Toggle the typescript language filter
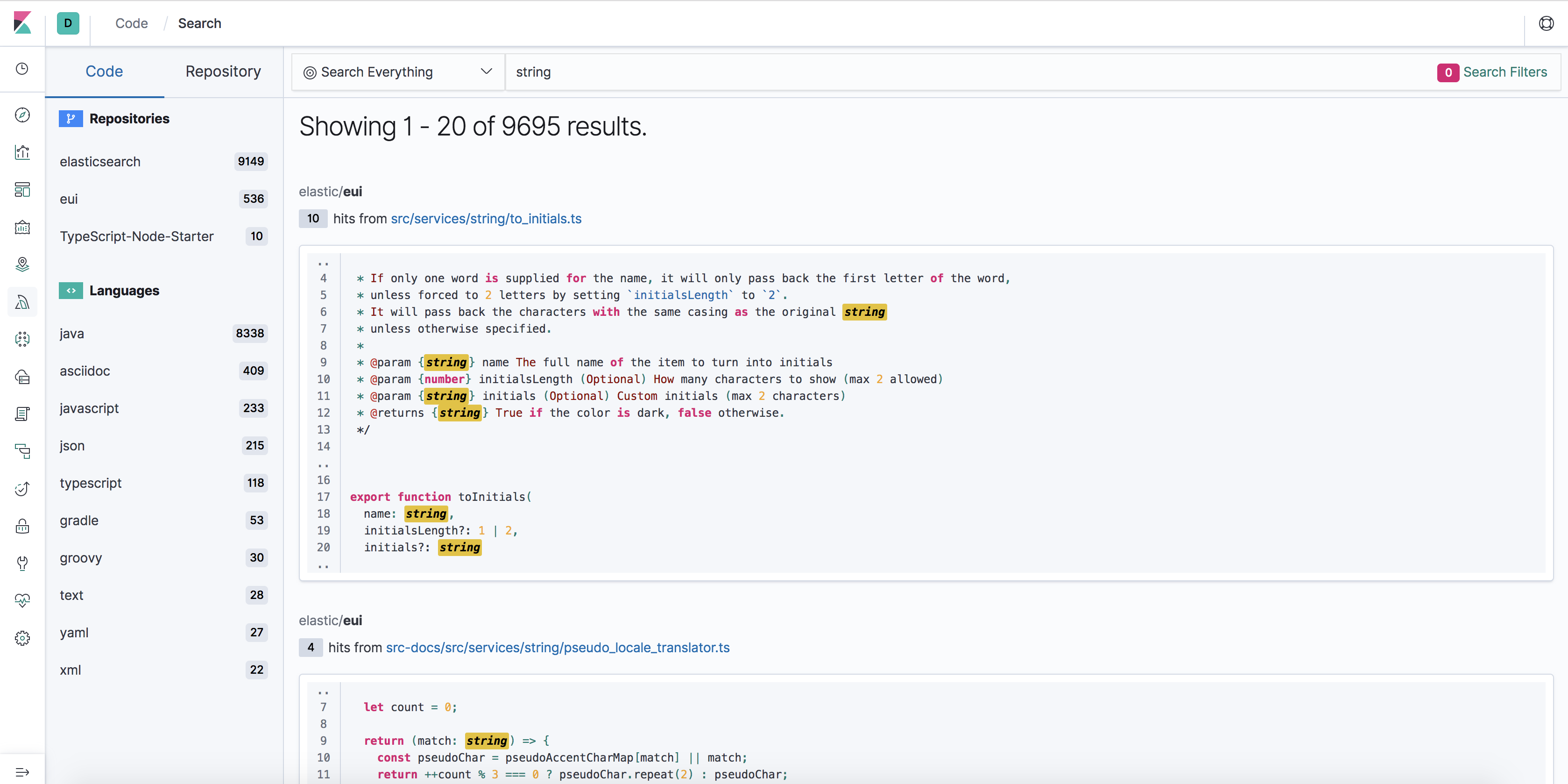Image resolution: width=1568 pixels, height=784 pixels. coord(91,483)
